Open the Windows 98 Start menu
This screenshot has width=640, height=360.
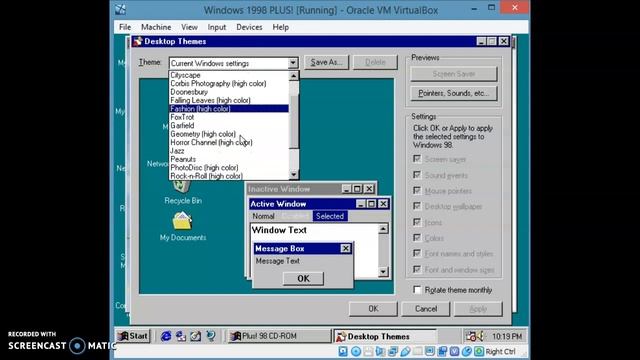(133, 336)
